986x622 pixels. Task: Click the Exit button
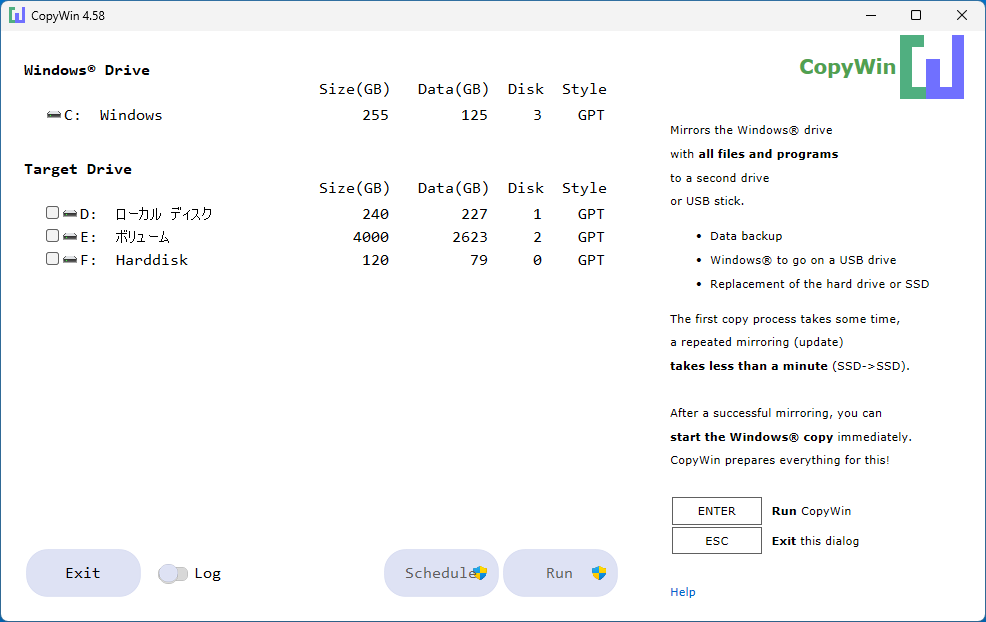coord(83,573)
